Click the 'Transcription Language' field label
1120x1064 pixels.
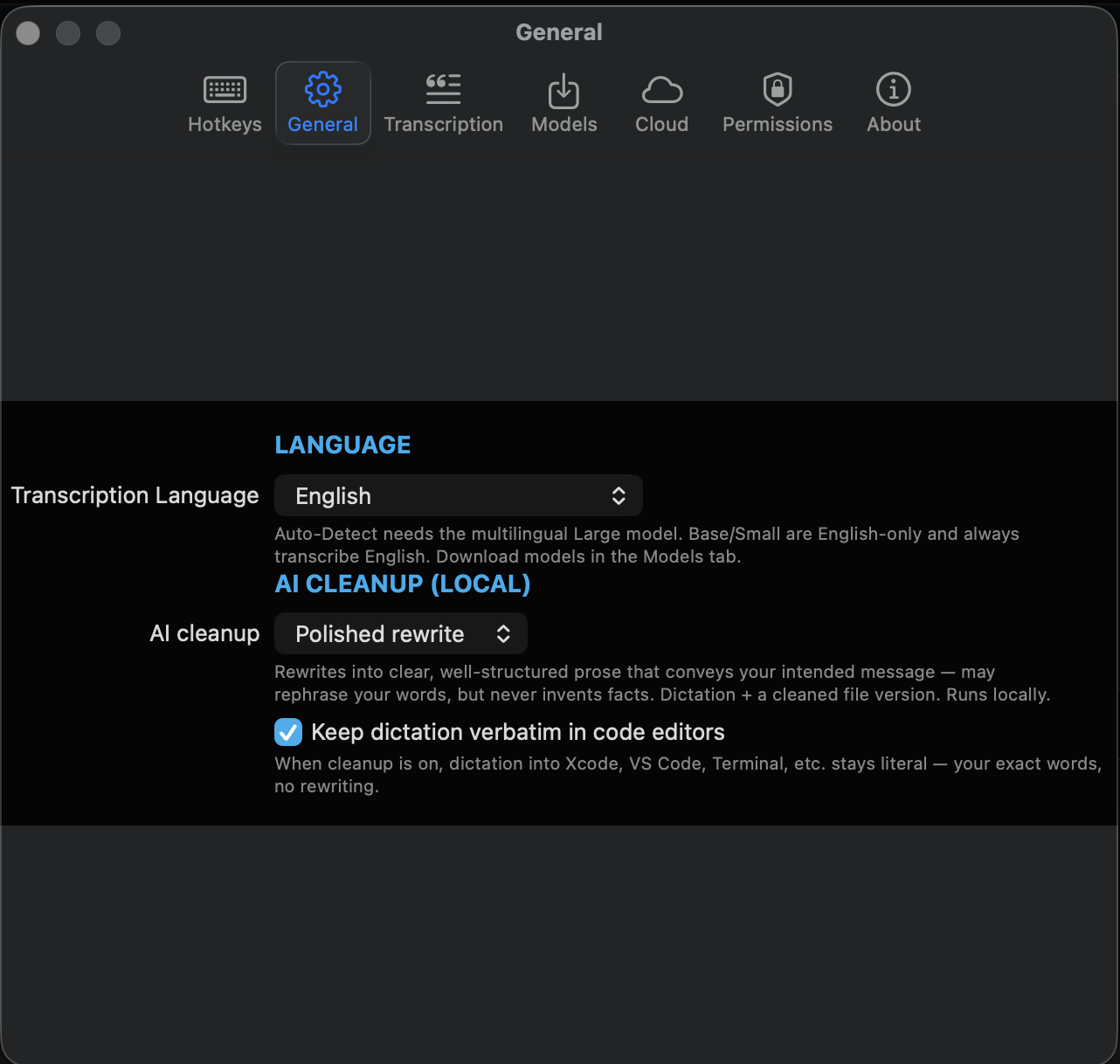point(135,495)
